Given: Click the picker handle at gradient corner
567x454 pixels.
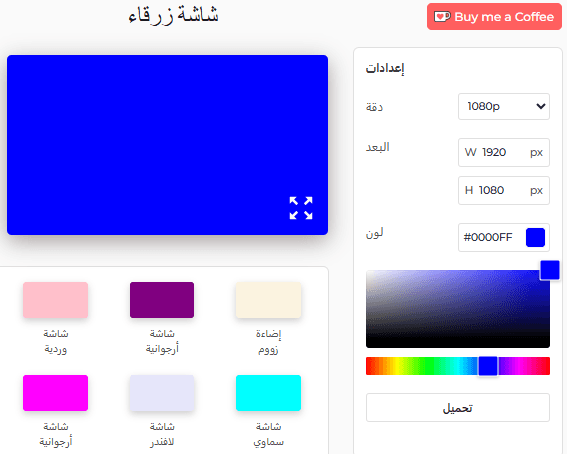Looking at the screenshot, I should (550, 270).
